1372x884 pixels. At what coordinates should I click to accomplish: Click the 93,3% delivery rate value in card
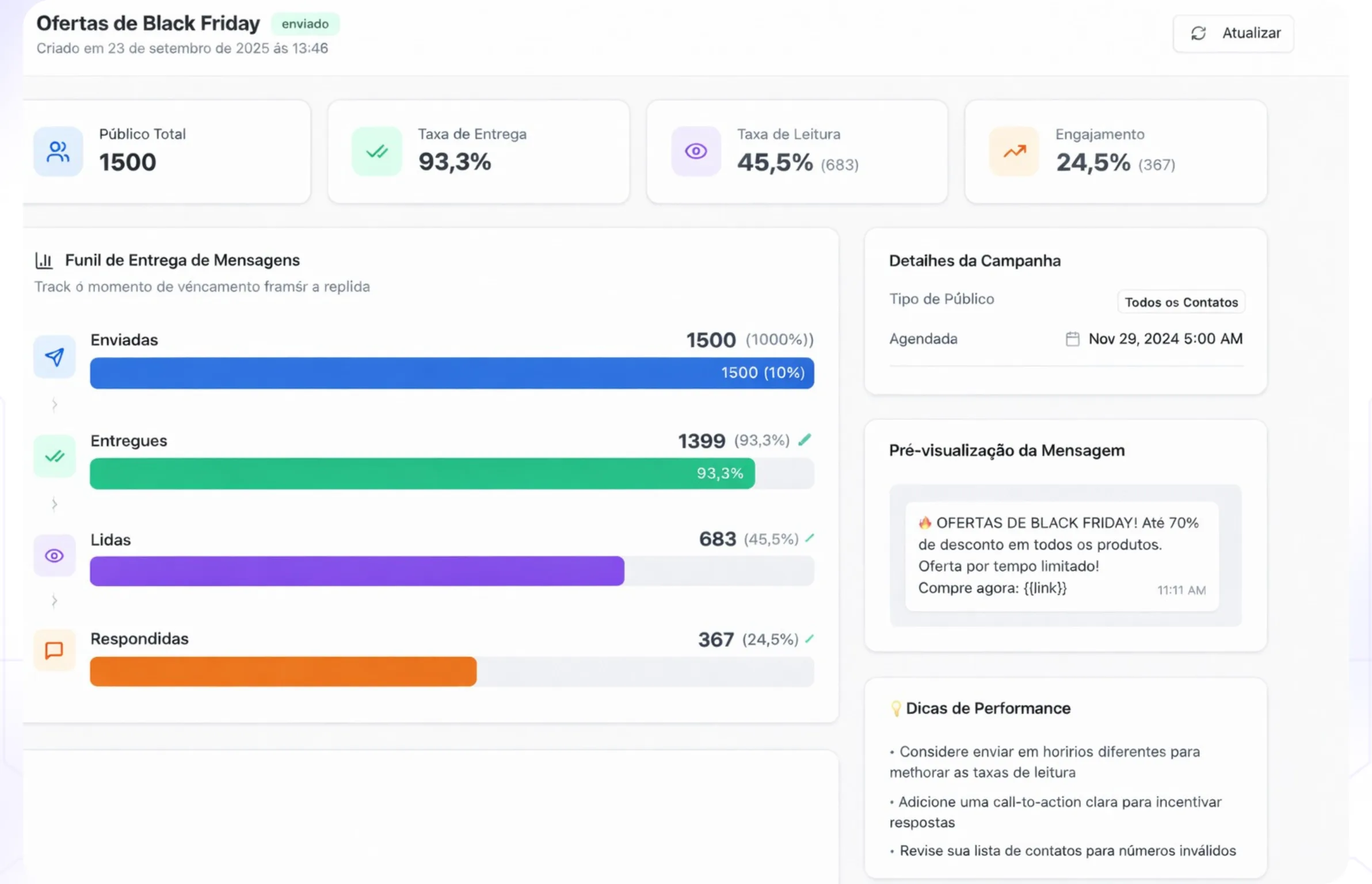pyautogui.click(x=455, y=162)
